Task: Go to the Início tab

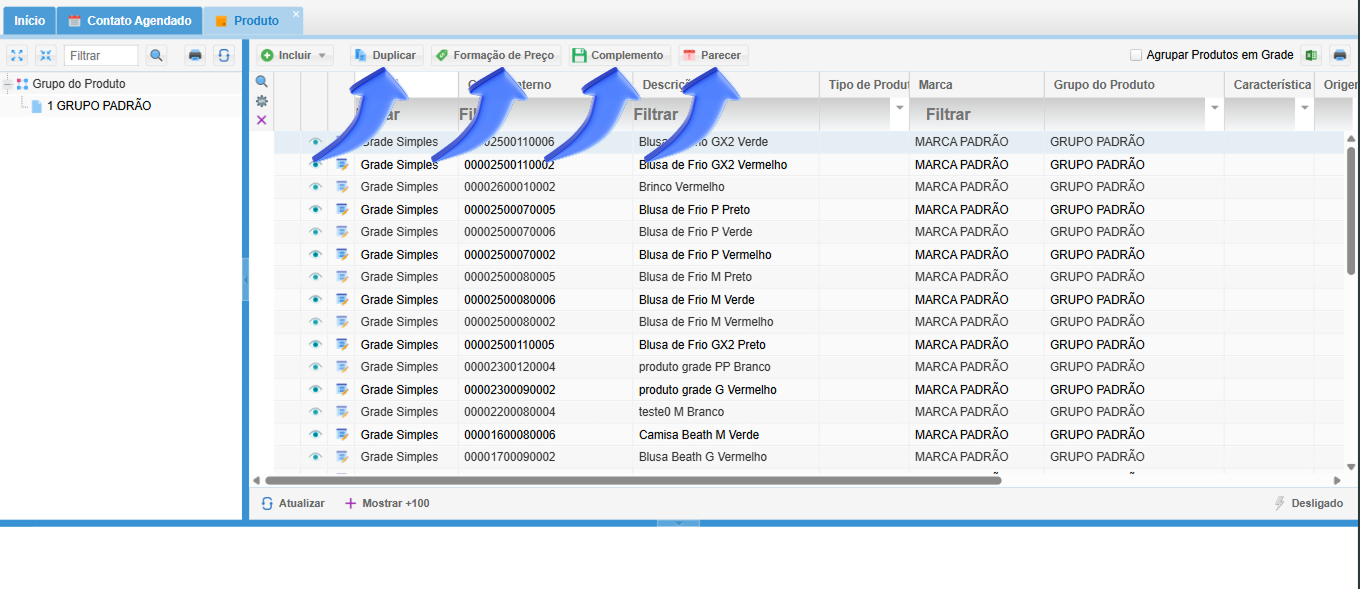Action: [29, 21]
